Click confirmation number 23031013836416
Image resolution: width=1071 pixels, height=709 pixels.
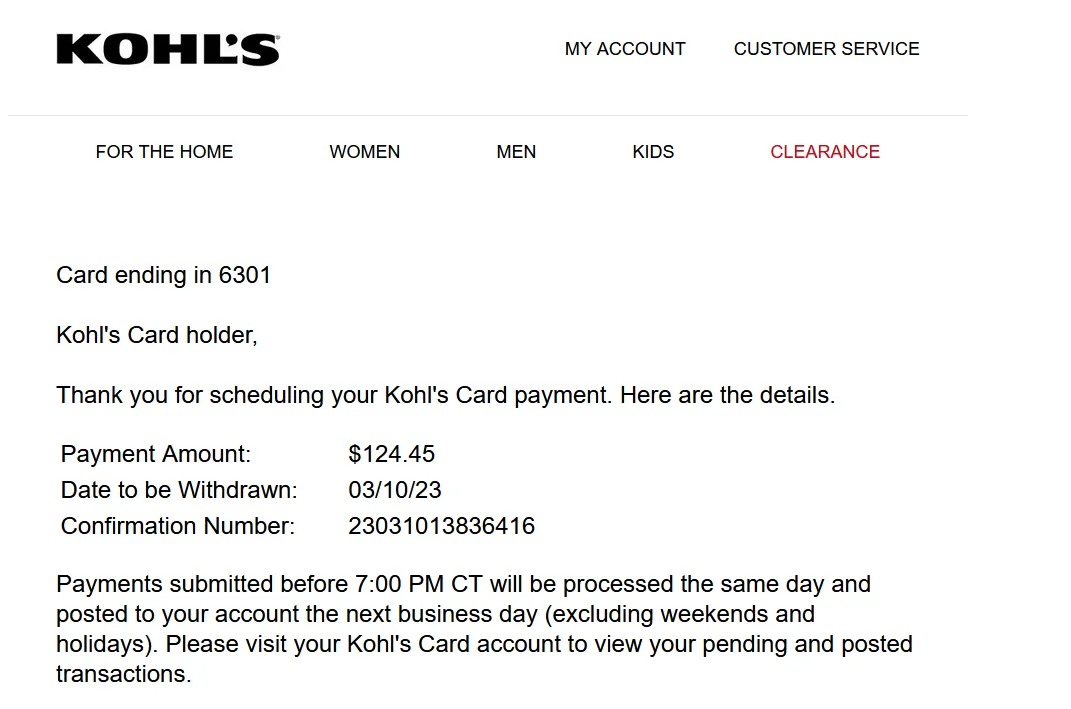[441, 526]
